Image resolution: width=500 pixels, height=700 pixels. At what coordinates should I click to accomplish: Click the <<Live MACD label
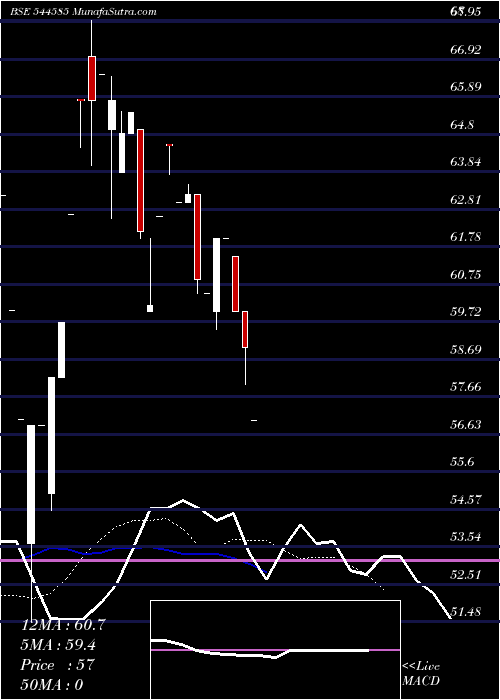(x=421, y=674)
